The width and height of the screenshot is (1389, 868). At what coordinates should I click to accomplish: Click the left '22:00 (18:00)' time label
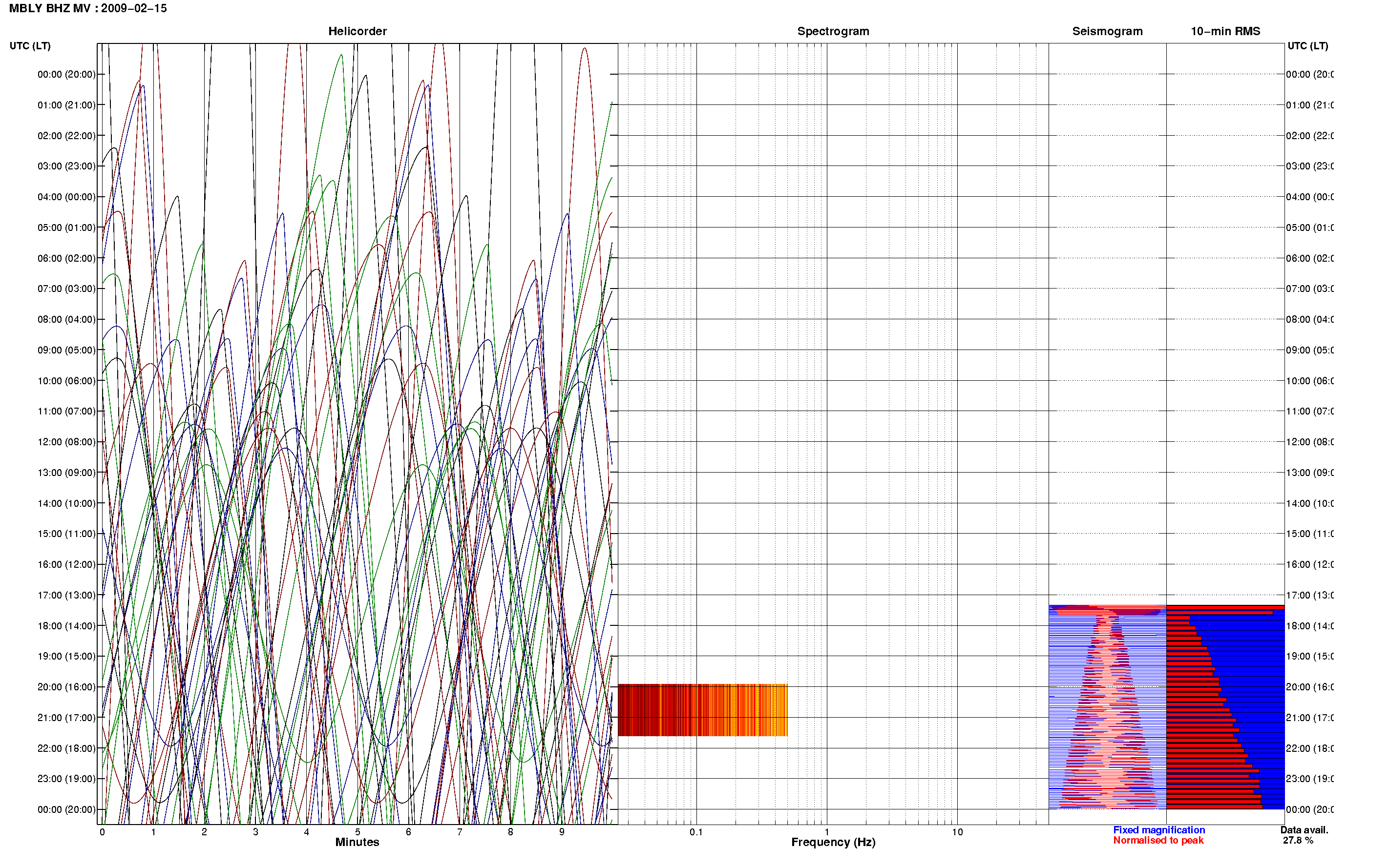pyautogui.click(x=66, y=748)
